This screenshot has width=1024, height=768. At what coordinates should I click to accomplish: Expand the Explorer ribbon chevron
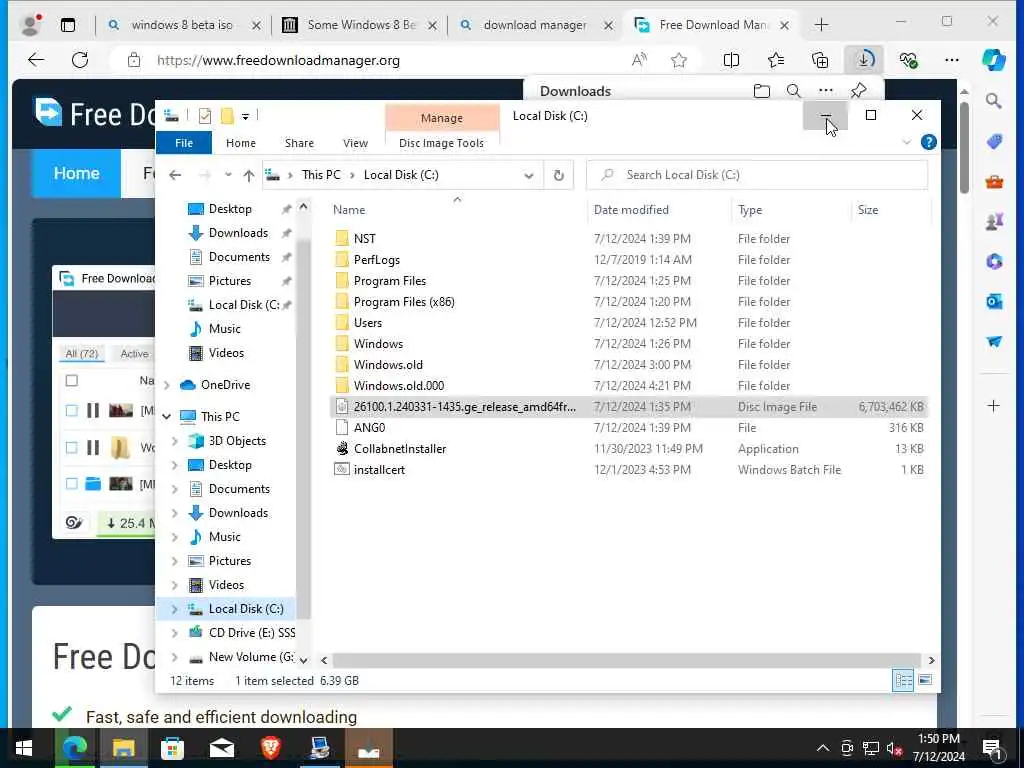[x=906, y=142]
